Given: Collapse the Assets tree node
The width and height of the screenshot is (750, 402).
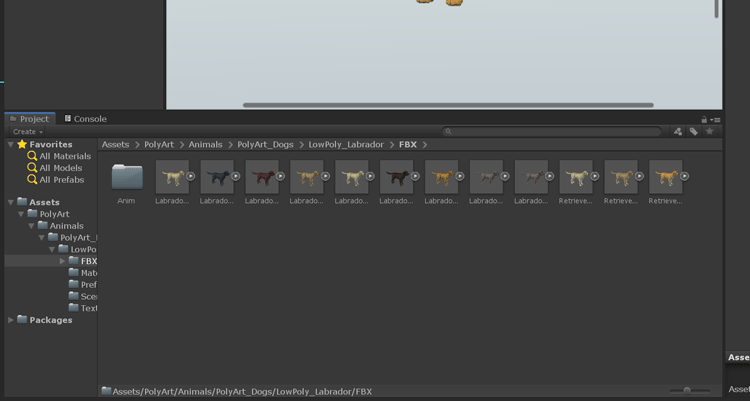Looking at the screenshot, I should tap(11, 202).
